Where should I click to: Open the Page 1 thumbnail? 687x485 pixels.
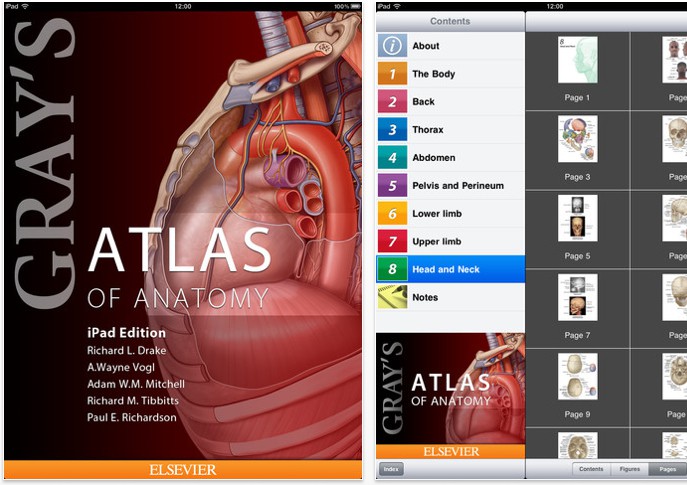[577, 60]
